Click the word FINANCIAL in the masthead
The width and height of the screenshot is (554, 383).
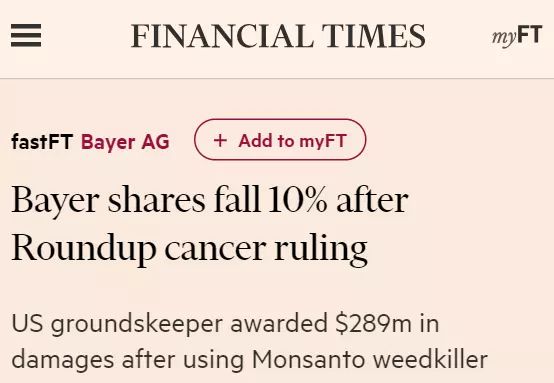[222, 36]
